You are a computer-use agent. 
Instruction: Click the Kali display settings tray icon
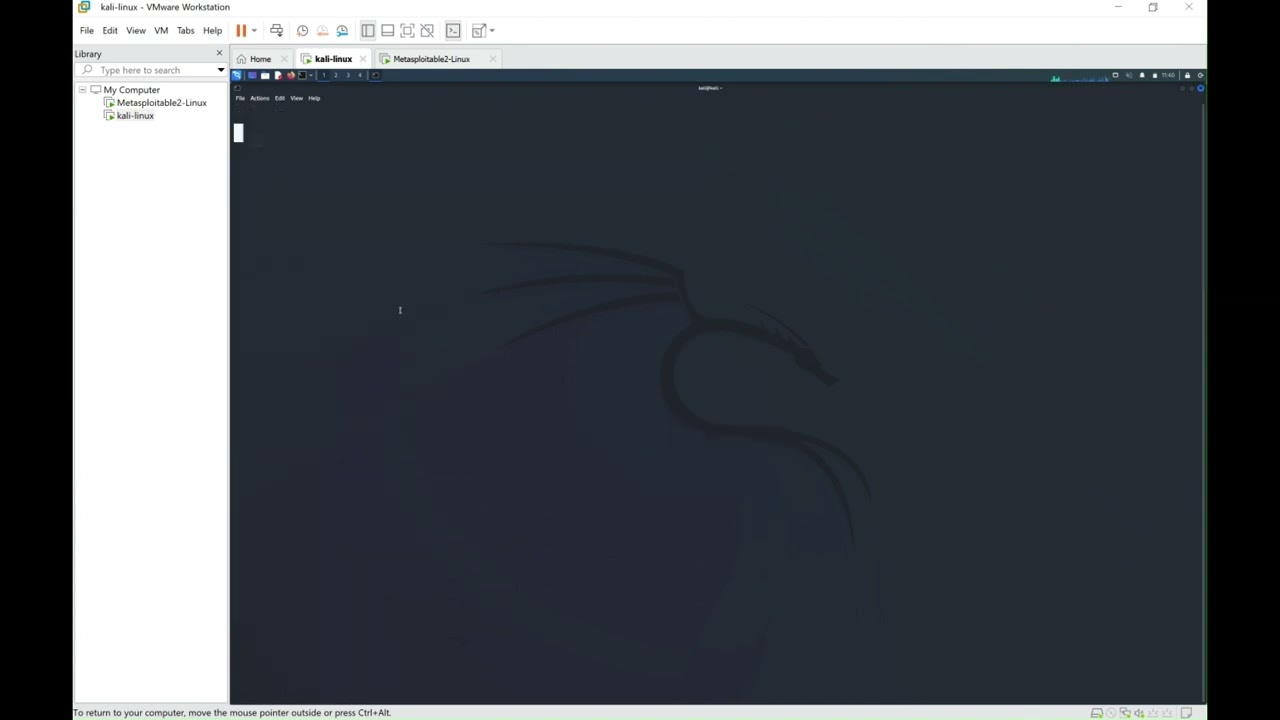click(x=1115, y=75)
